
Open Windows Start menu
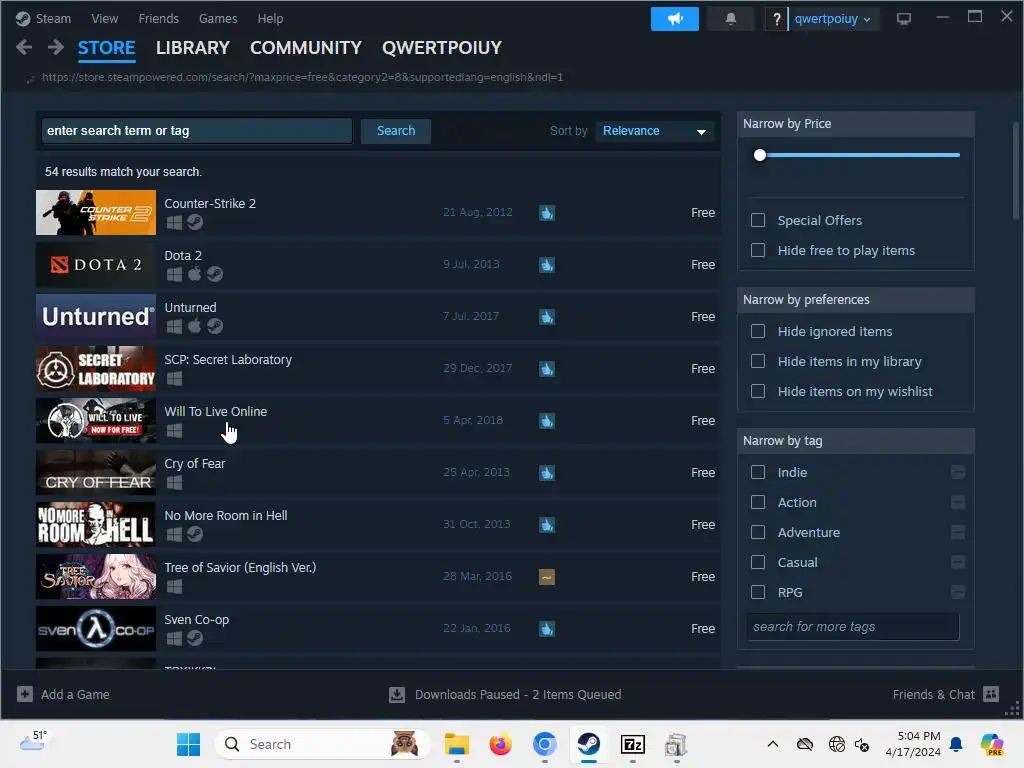pyautogui.click(x=189, y=744)
